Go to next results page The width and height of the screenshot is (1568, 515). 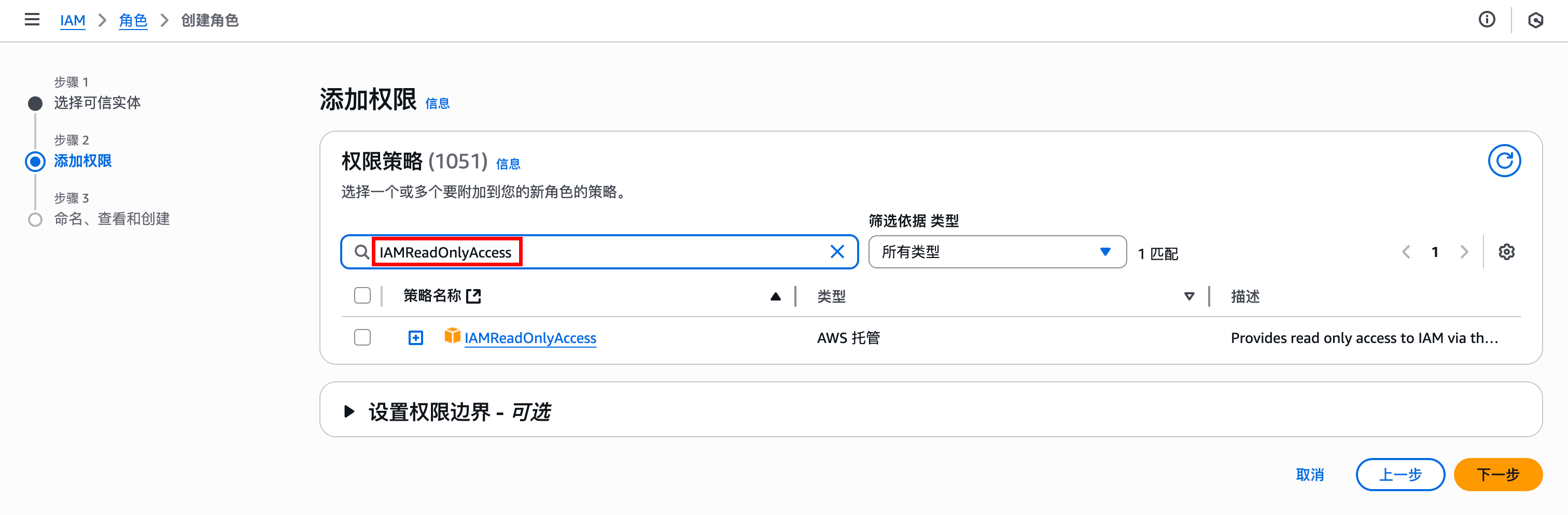pyautogui.click(x=1464, y=252)
